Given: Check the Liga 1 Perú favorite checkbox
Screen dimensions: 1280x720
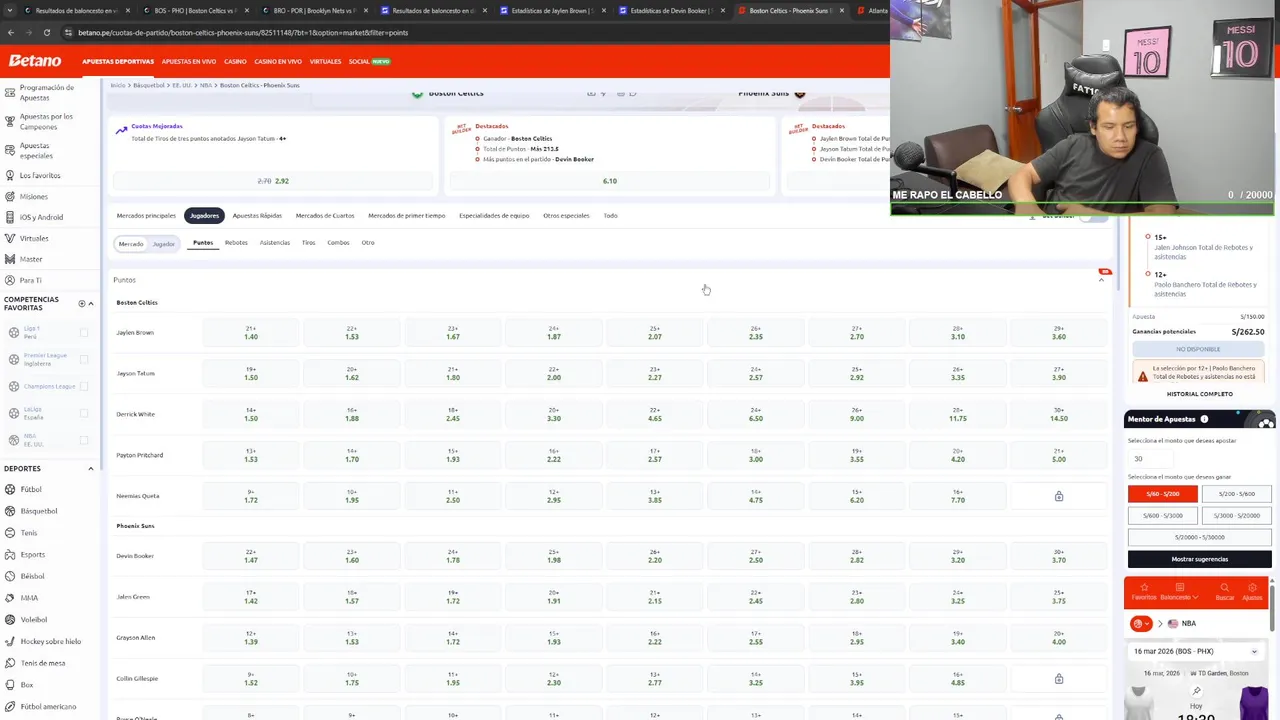Looking at the screenshot, I should coord(84,333).
